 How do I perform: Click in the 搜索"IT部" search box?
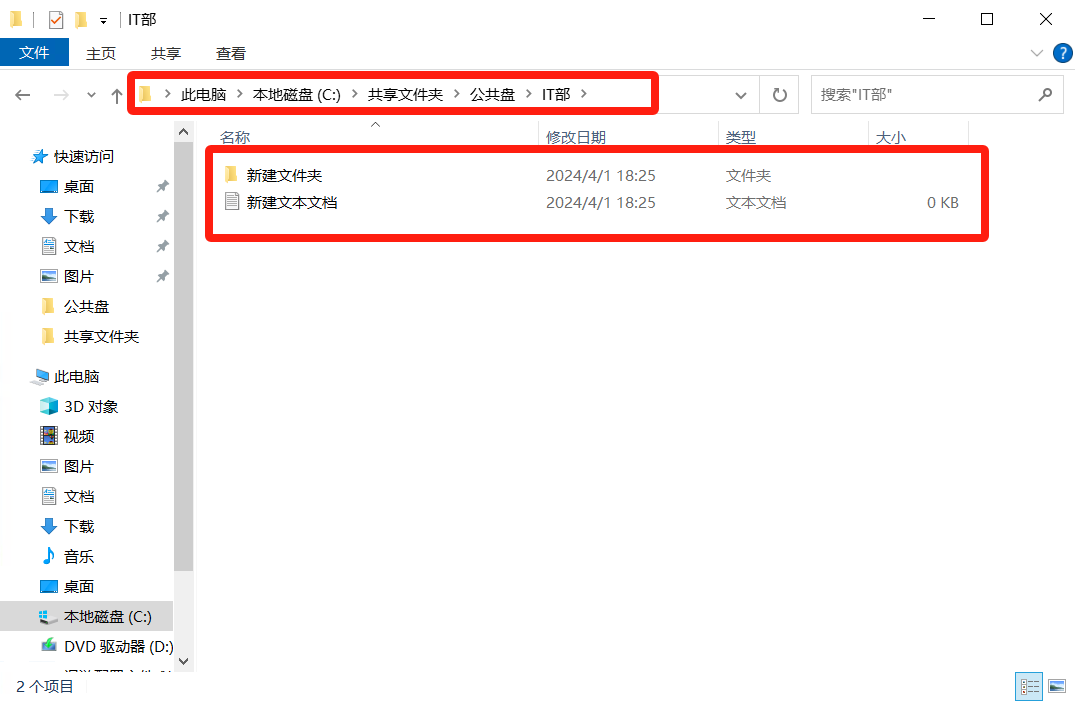coord(920,95)
